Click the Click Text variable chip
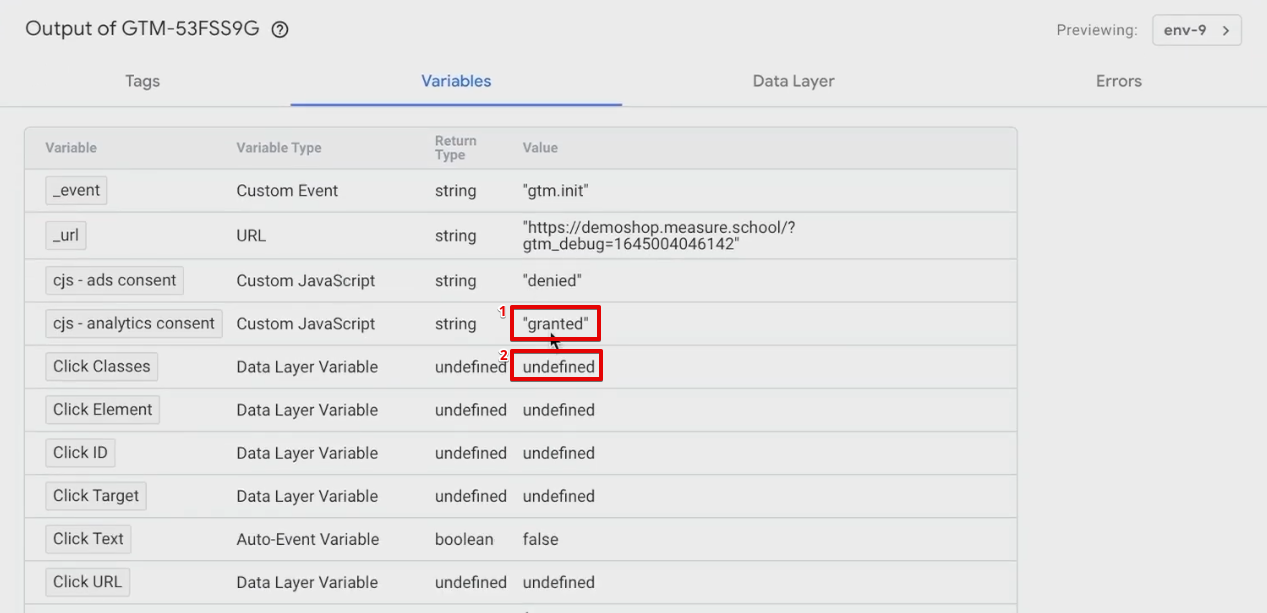Screen dimensions: 1267x613 88,539
